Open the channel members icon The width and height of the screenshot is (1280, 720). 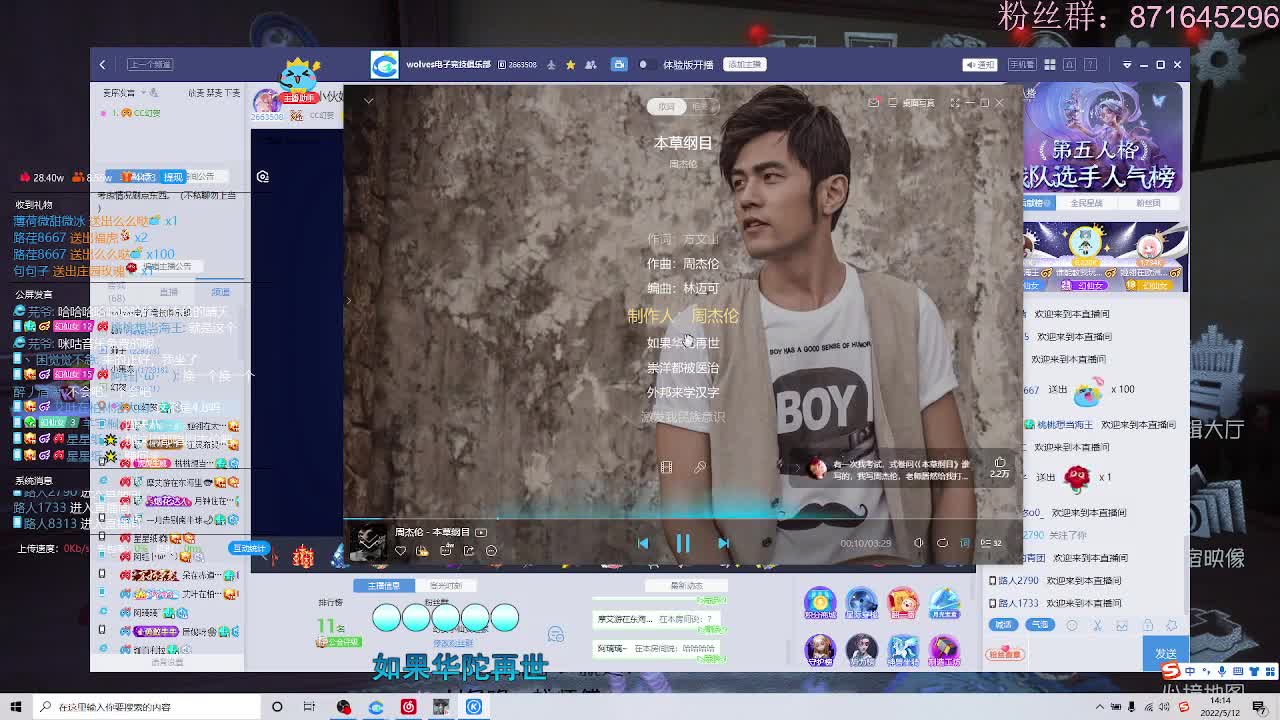pos(591,64)
